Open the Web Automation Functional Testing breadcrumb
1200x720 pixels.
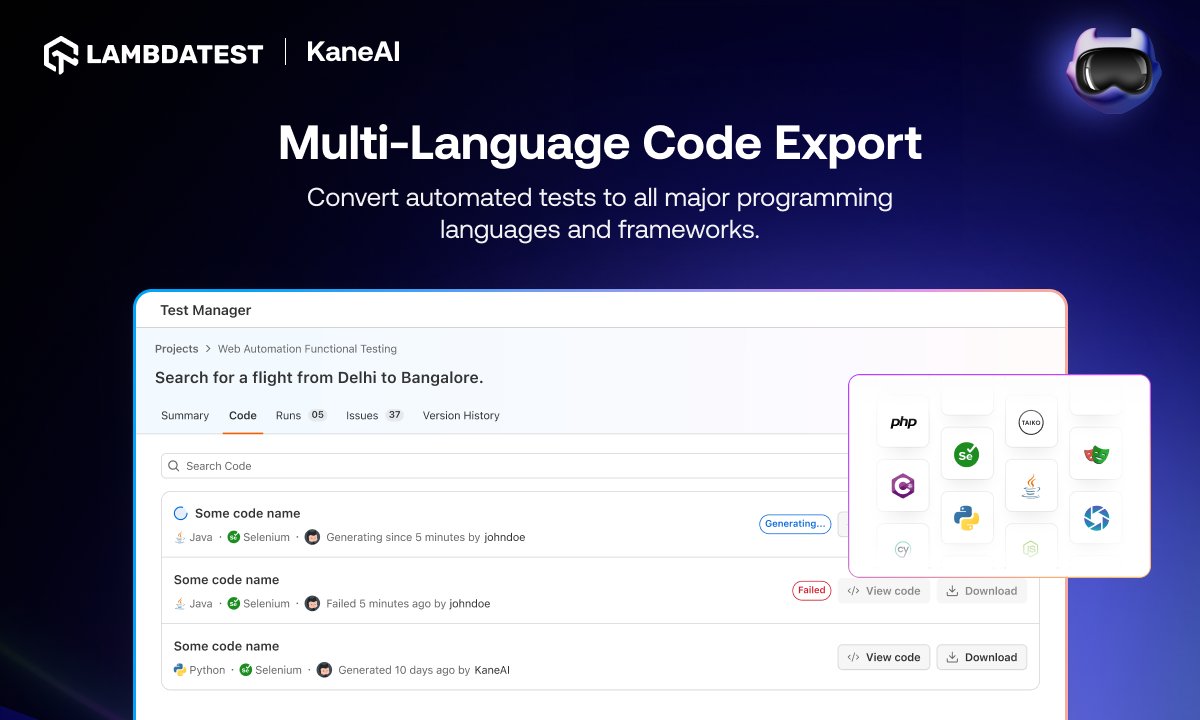point(307,349)
